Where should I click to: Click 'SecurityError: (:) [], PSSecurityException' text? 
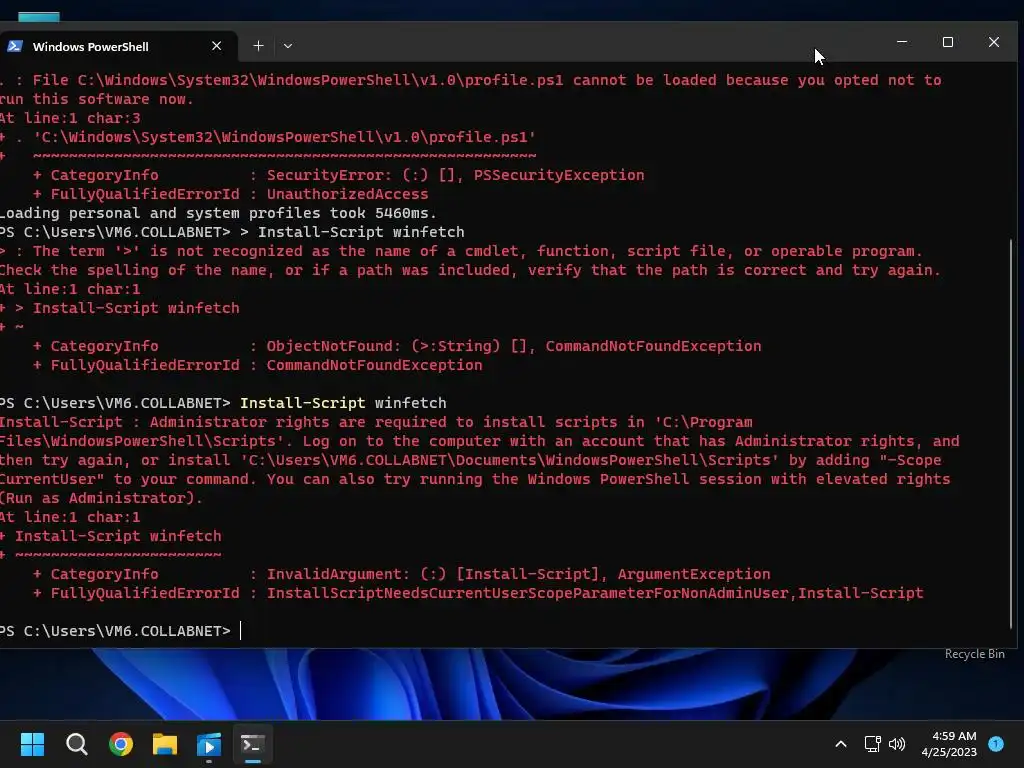(455, 175)
